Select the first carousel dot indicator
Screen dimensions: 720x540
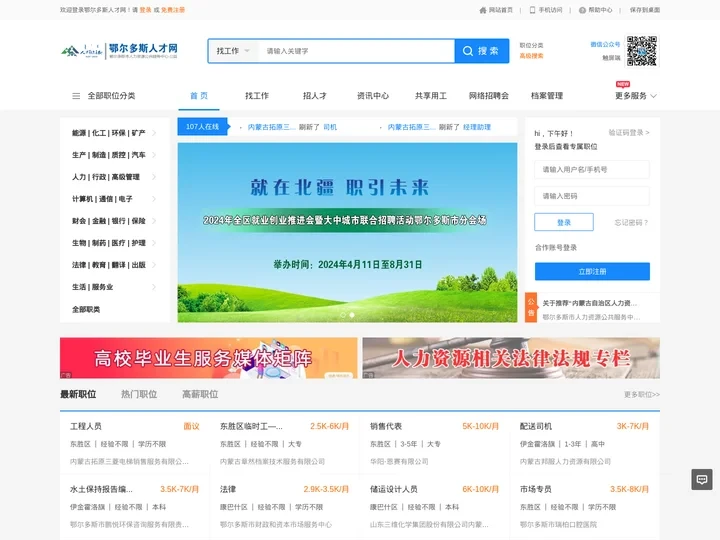[343, 315]
